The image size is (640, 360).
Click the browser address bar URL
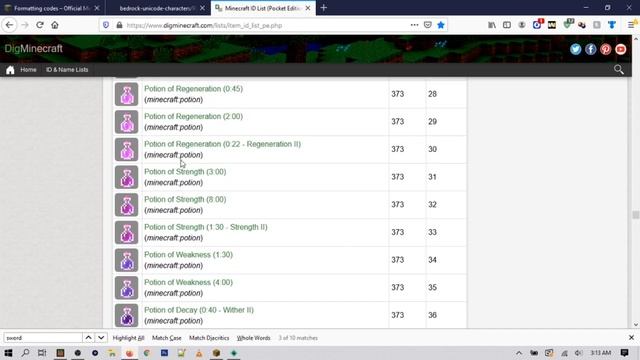[204, 25]
